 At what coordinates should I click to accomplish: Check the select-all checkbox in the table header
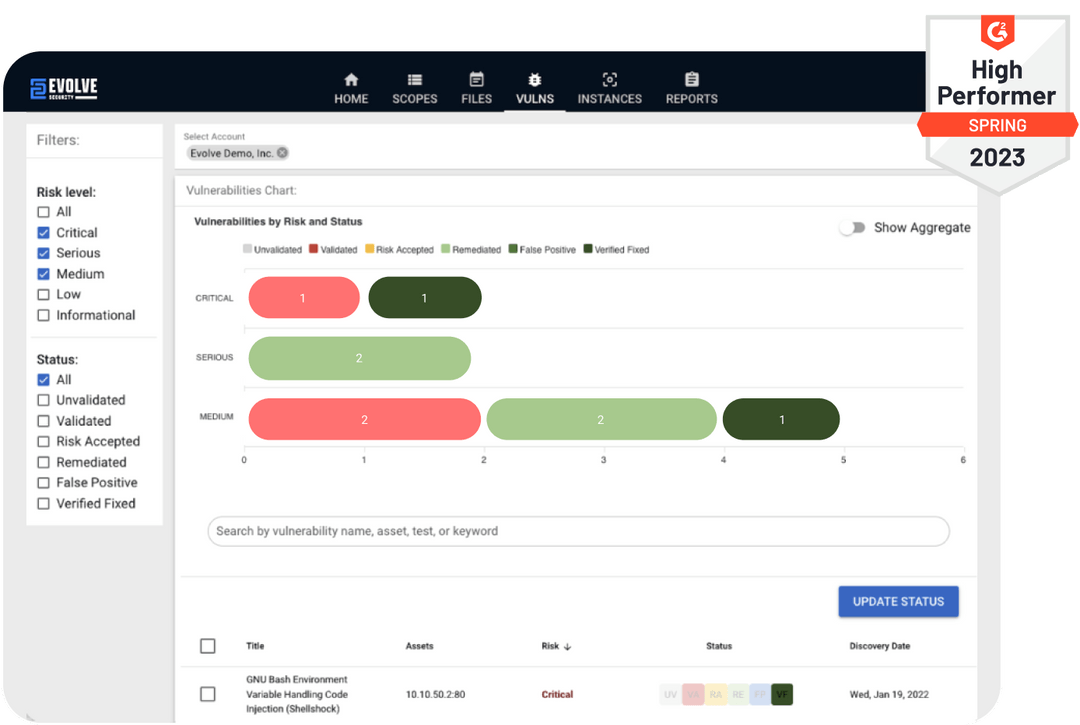tap(207, 646)
